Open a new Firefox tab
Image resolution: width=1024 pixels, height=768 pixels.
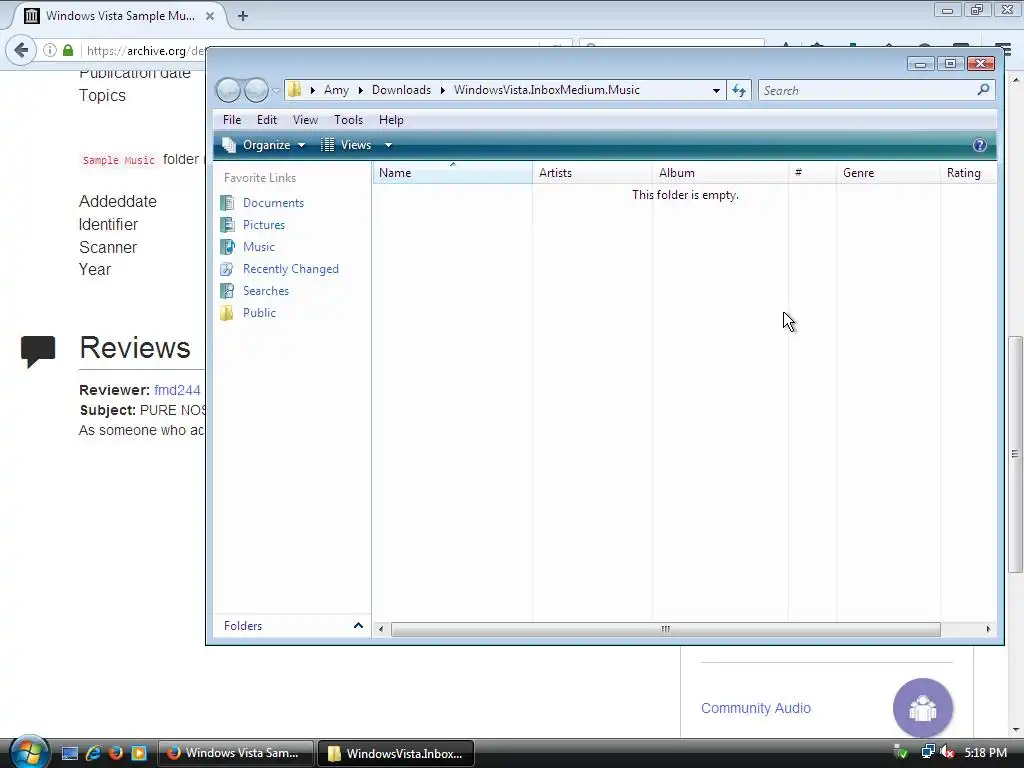coord(242,16)
